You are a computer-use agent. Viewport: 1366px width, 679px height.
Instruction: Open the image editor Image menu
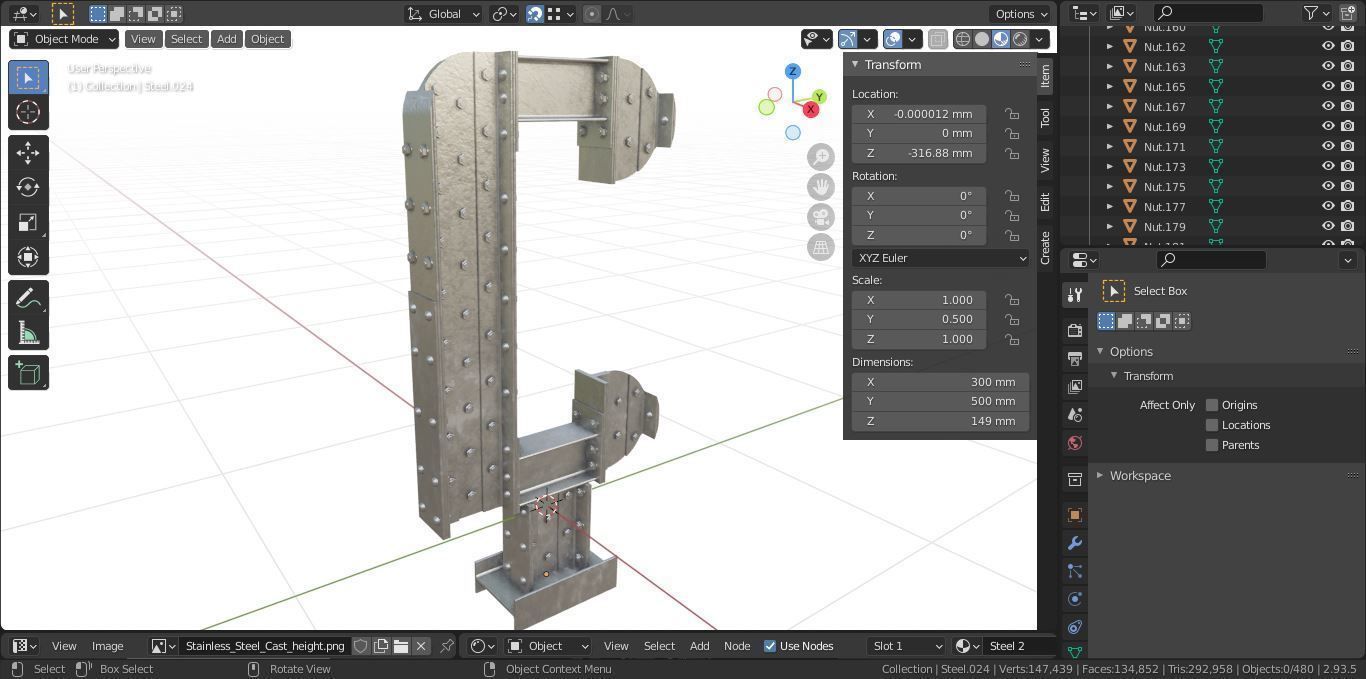(x=108, y=646)
